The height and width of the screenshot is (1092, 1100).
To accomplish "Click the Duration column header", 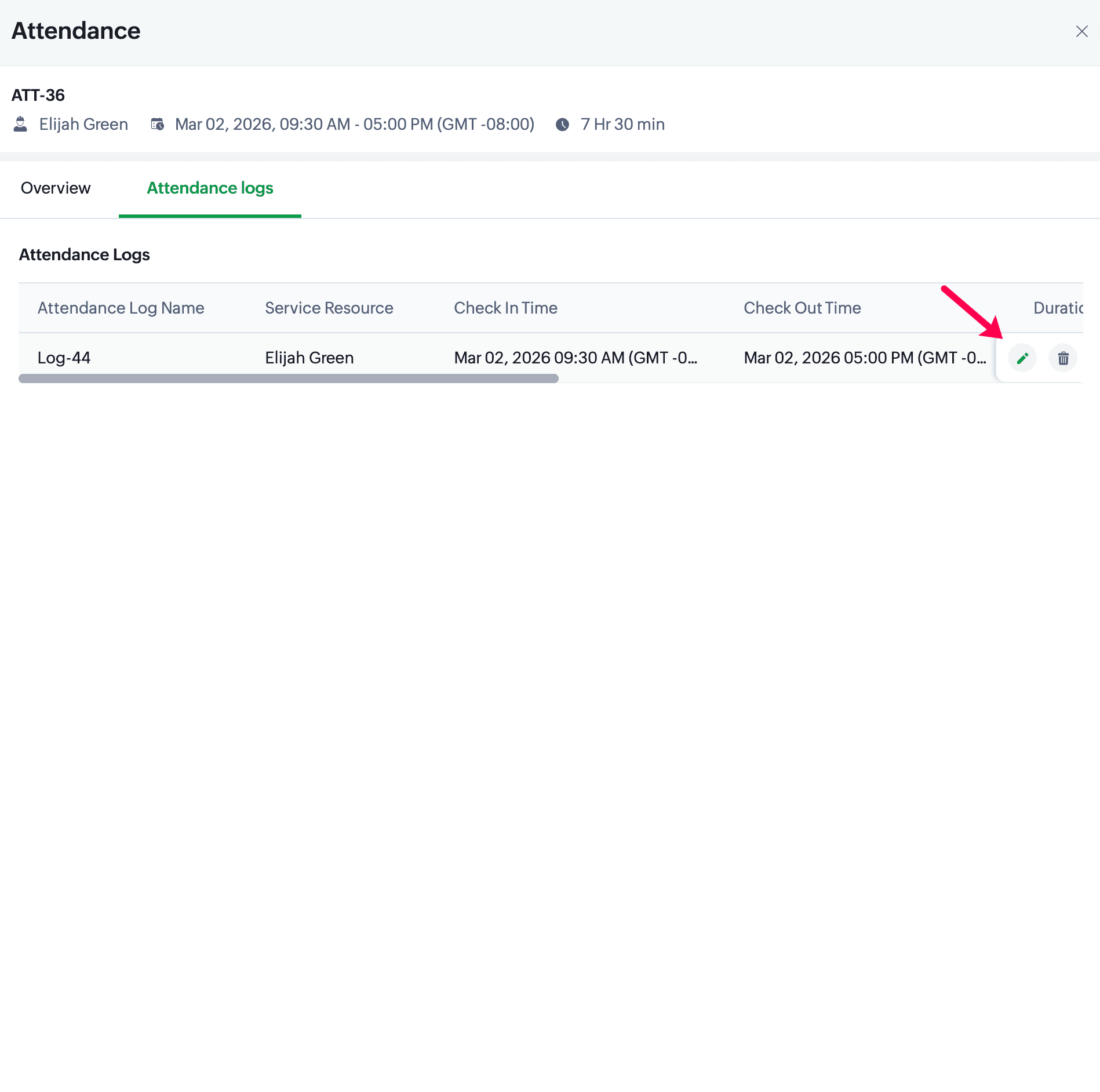I will point(1058,308).
